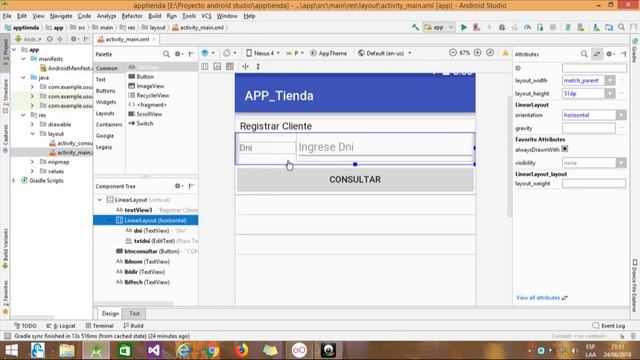This screenshot has height=360, width=640.
Task: Open Palette settings gear
Action: [x=178, y=54]
